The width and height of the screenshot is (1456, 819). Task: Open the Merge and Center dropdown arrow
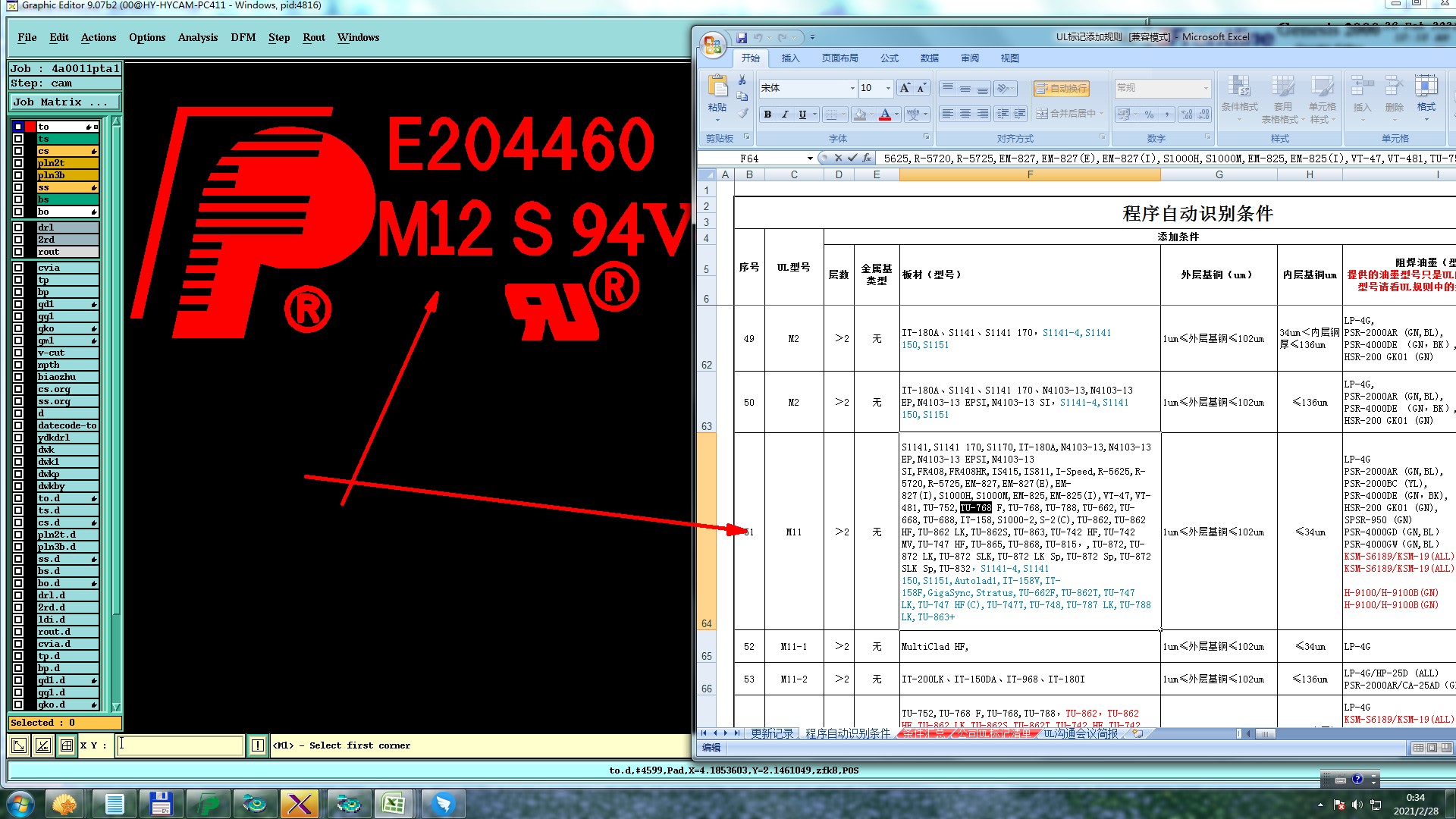[1102, 114]
